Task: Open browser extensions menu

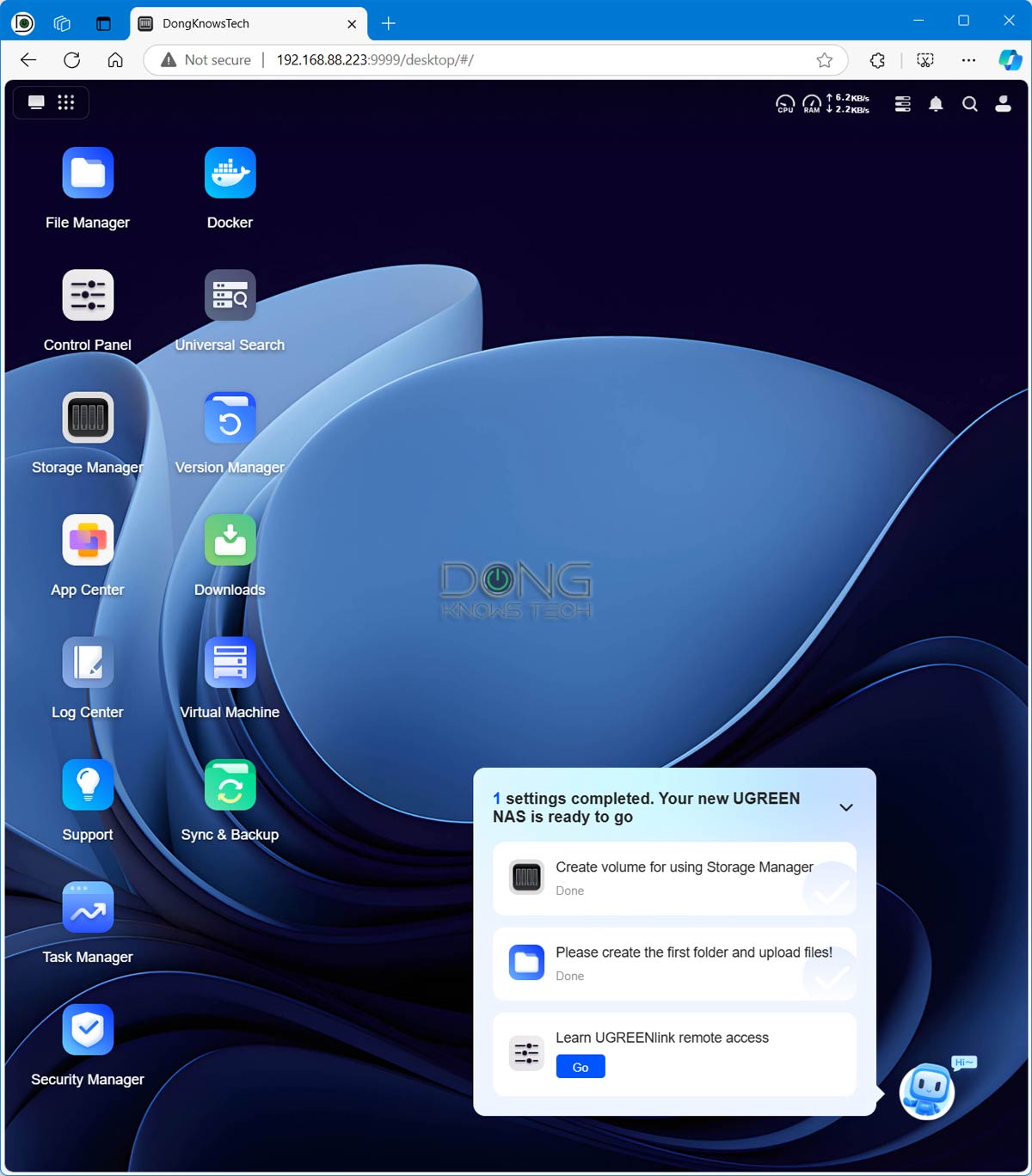Action: coord(877,60)
